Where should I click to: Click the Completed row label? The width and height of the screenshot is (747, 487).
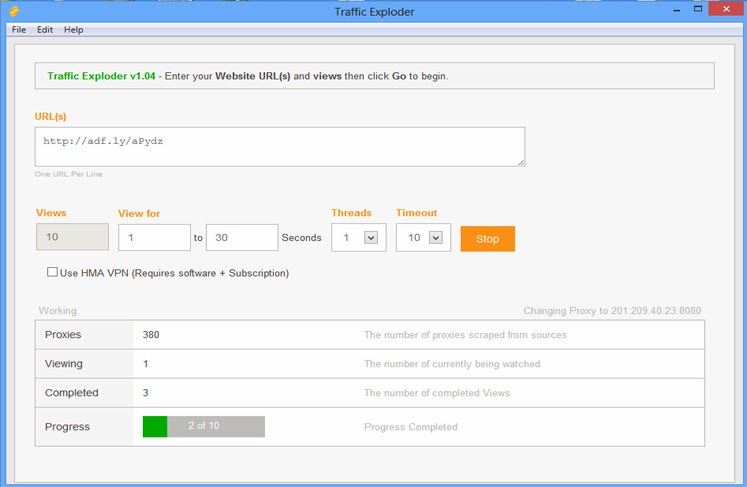71,393
